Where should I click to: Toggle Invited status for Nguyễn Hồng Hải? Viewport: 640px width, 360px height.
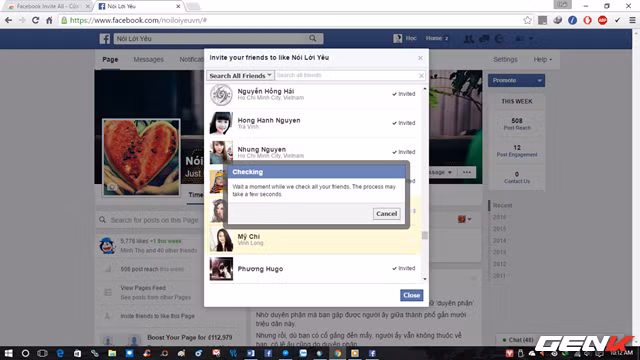tap(404, 94)
